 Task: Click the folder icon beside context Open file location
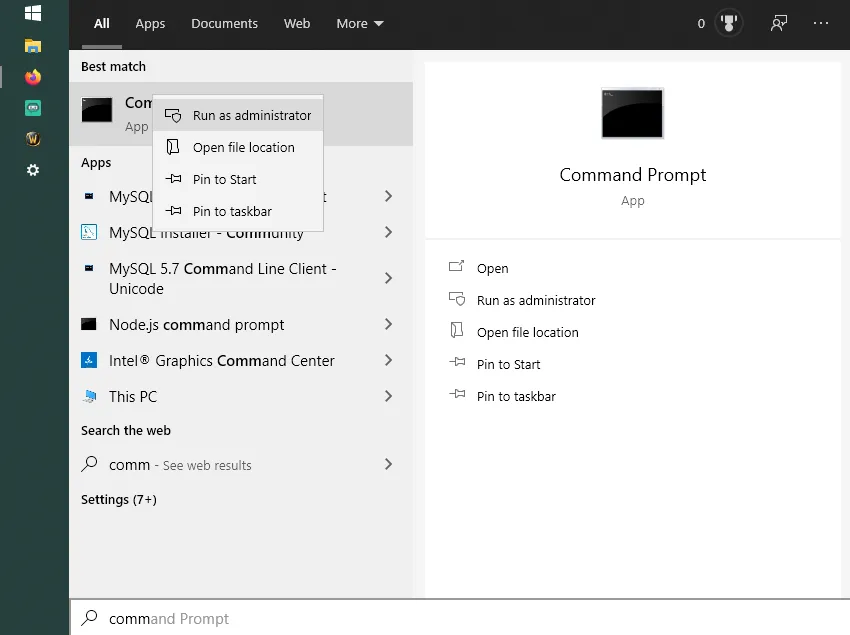[173, 147]
